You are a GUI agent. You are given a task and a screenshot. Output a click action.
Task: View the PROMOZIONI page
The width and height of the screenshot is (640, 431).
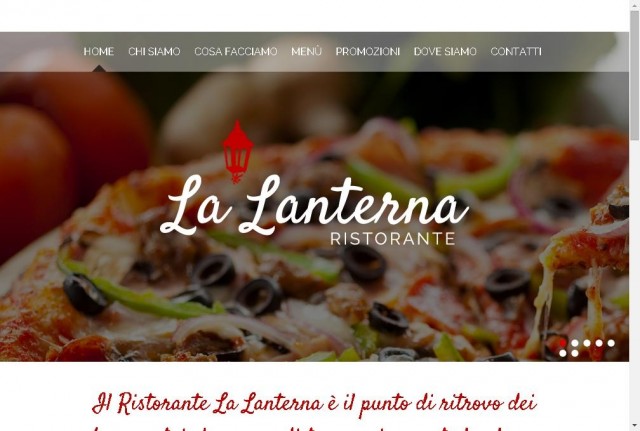(x=368, y=51)
